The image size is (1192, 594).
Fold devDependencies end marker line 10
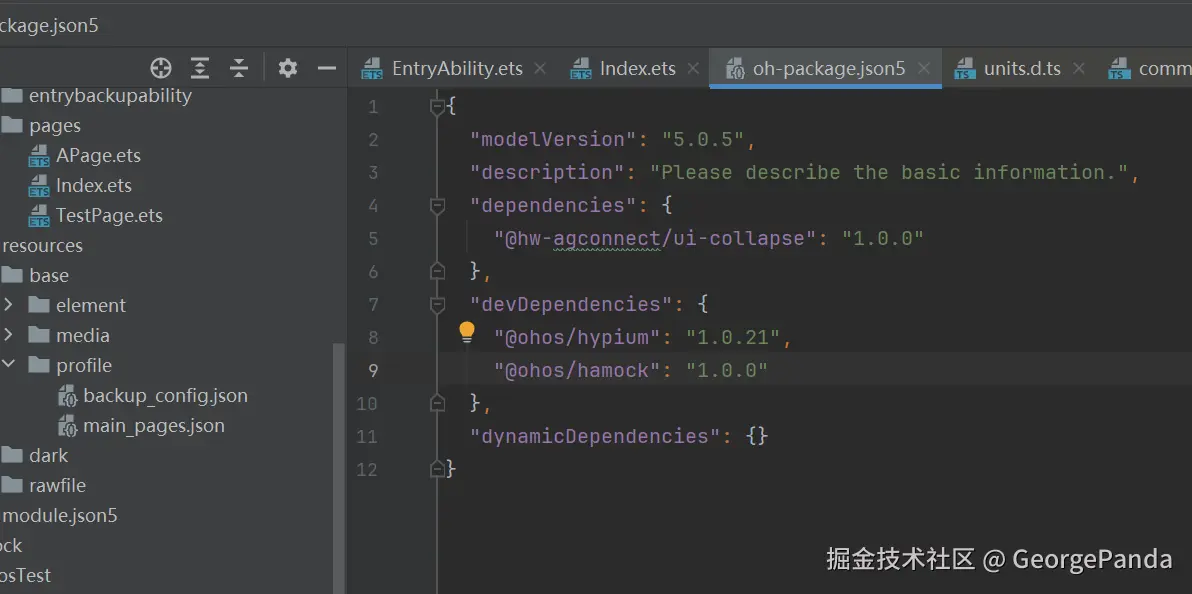tap(437, 402)
